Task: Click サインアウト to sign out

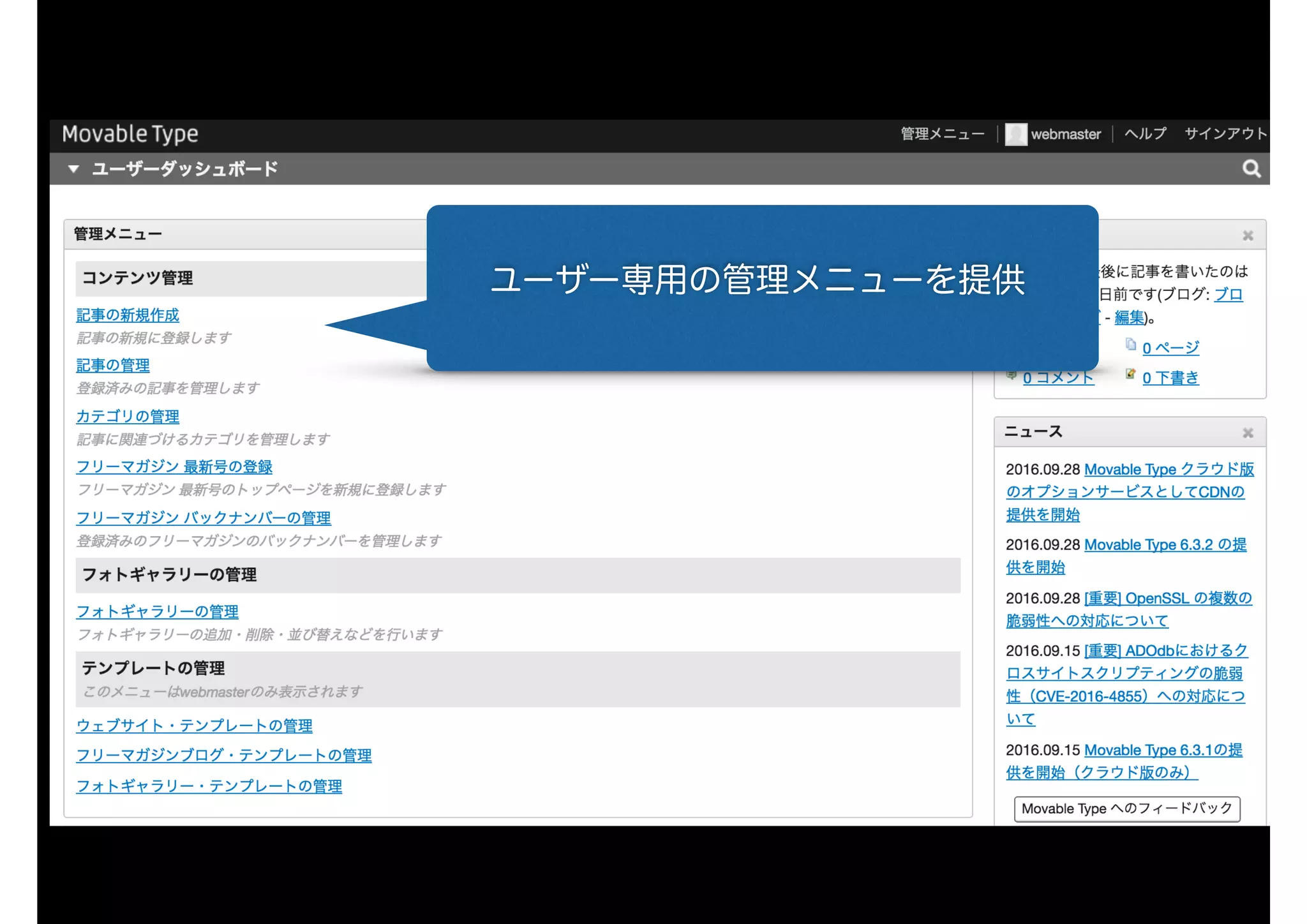Action: click(x=1226, y=133)
